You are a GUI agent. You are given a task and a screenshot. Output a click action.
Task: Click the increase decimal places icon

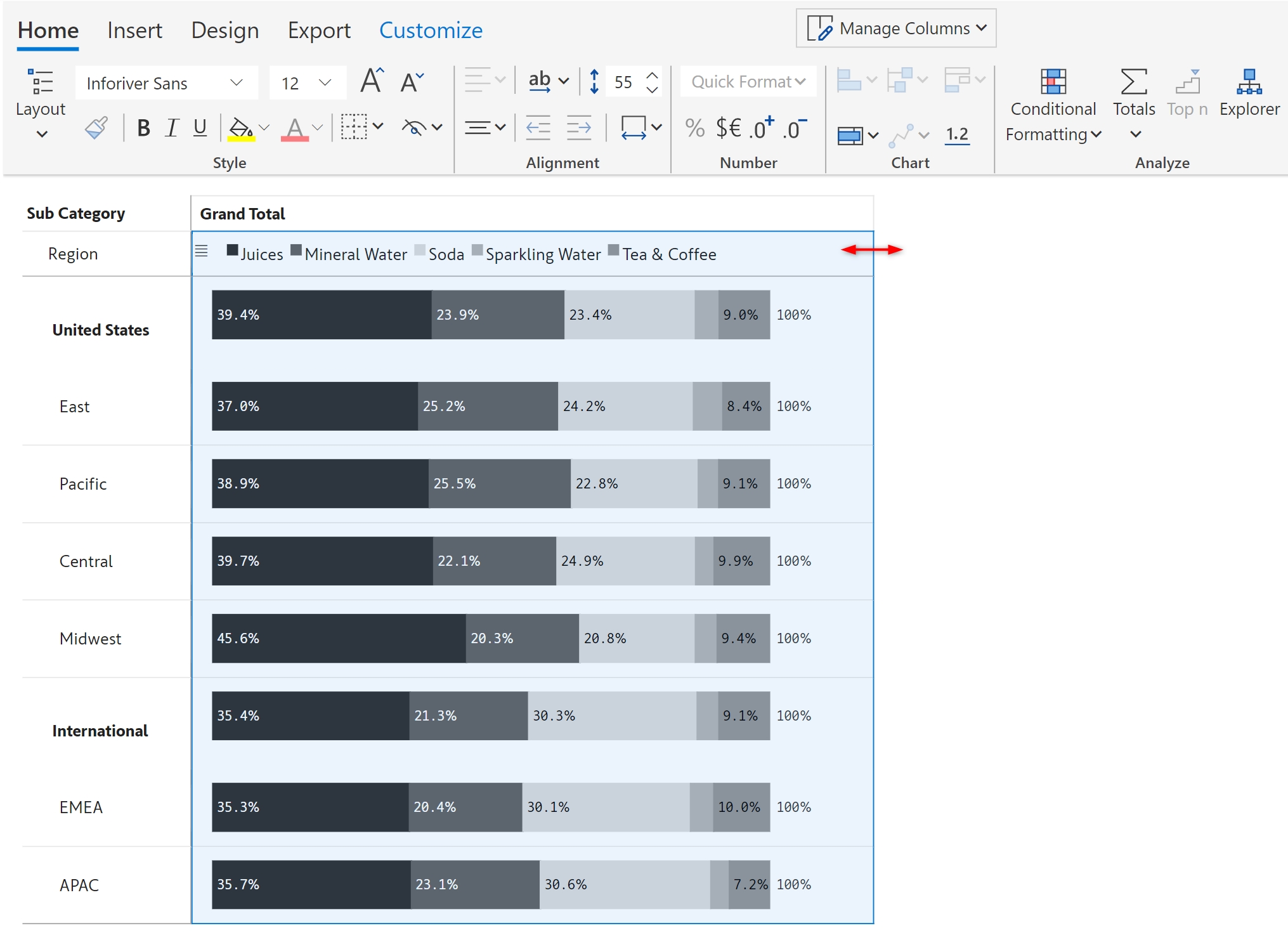761,128
